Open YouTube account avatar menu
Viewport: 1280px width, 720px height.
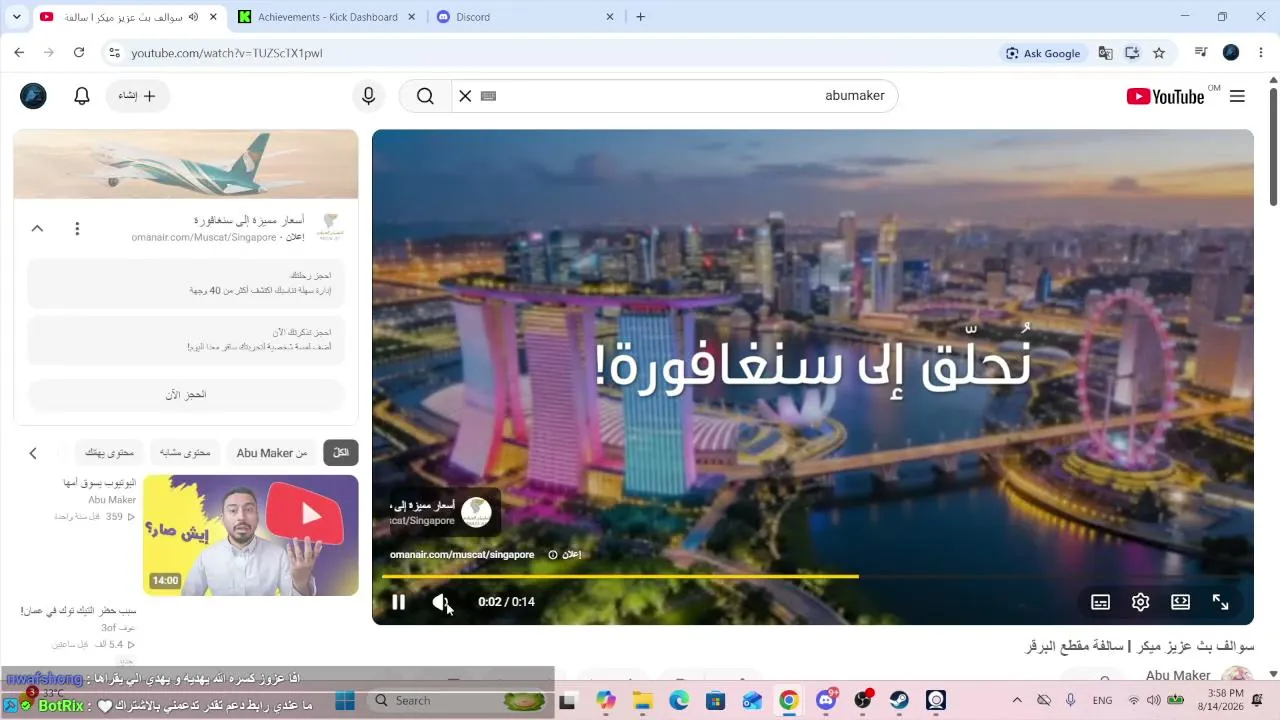tap(33, 96)
